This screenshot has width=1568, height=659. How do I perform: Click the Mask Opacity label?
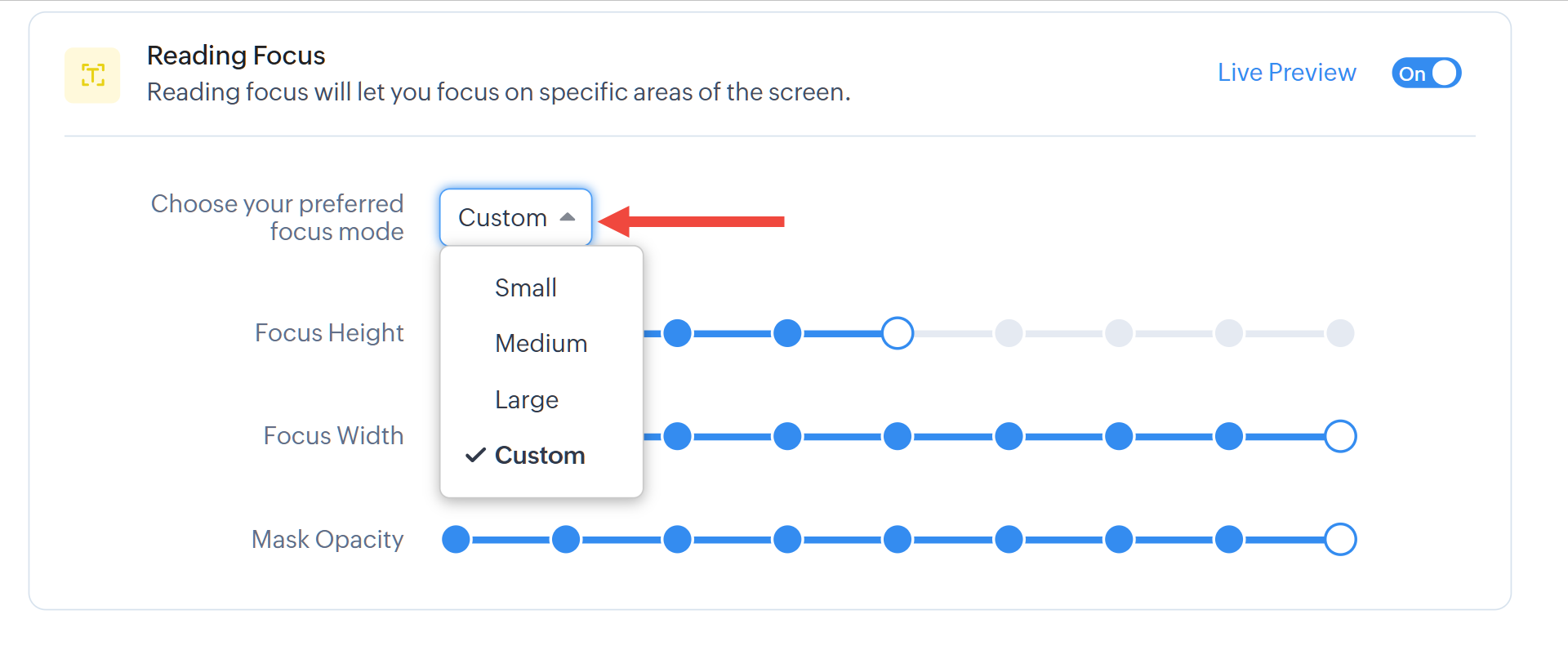pos(327,540)
